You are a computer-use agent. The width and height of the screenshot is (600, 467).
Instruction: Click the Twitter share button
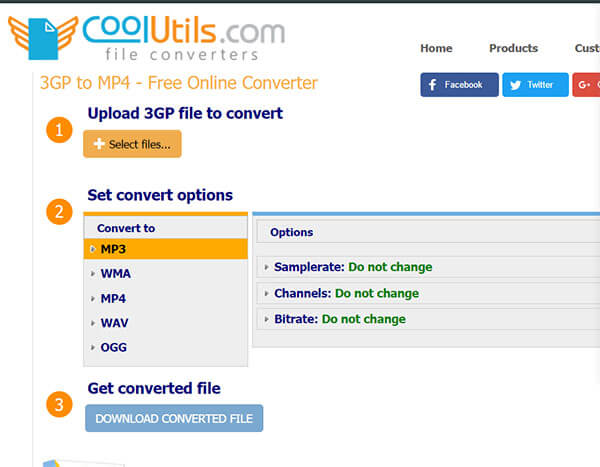(x=535, y=85)
